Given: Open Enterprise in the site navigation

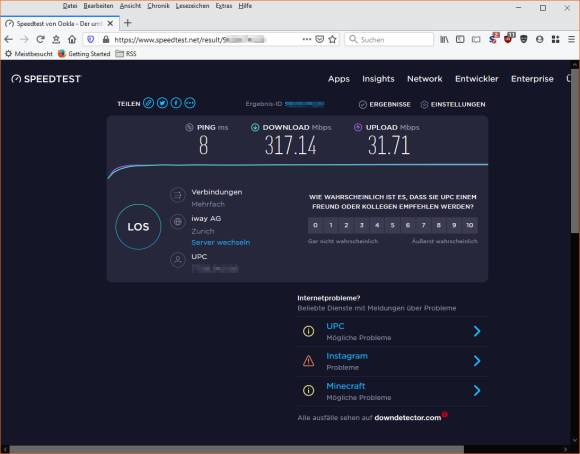Looking at the screenshot, I should 532,79.
